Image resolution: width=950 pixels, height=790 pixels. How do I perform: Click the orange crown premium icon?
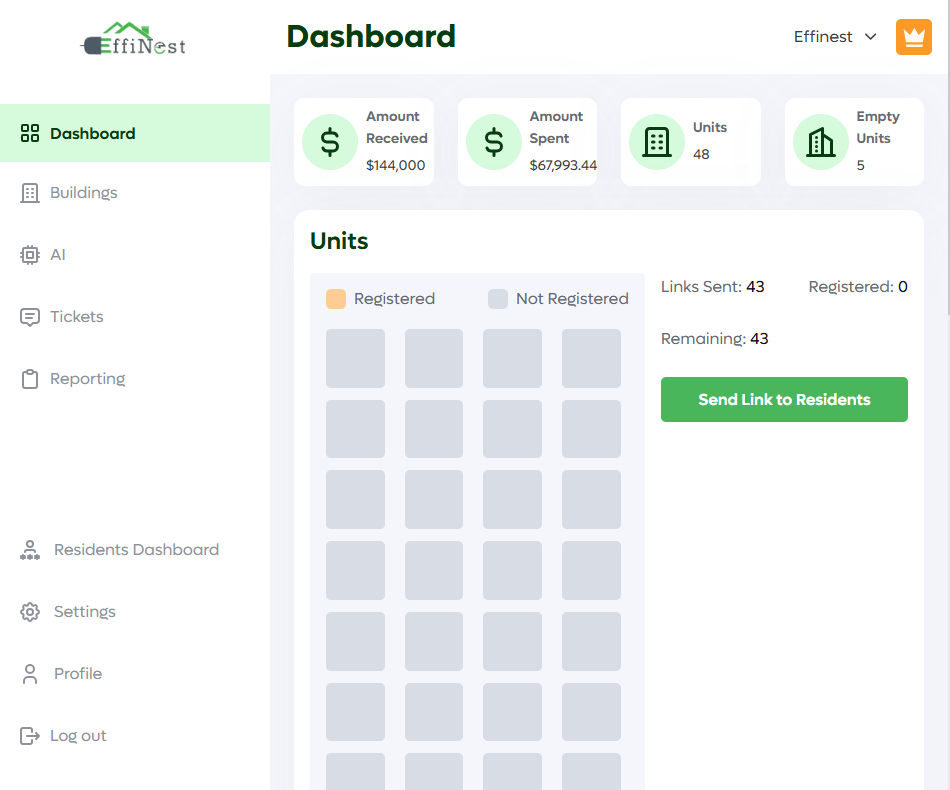click(913, 37)
